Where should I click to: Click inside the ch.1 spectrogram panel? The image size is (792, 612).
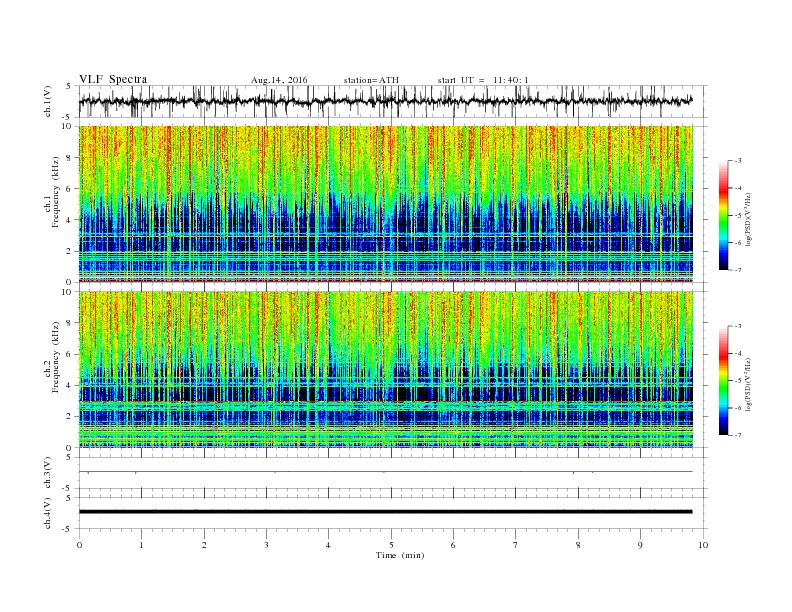point(385,204)
